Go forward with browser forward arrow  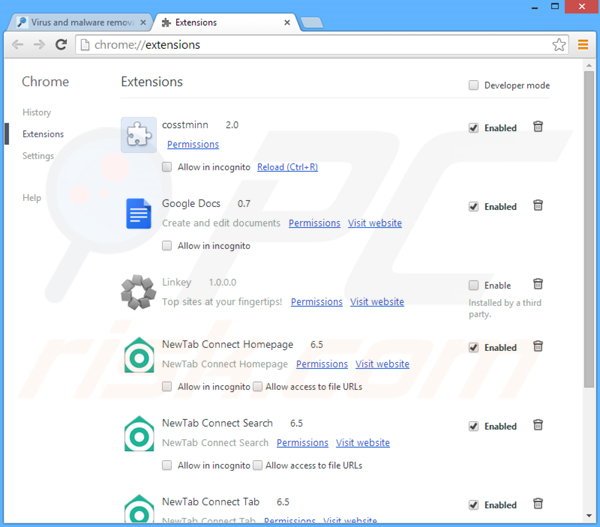[x=39, y=45]
